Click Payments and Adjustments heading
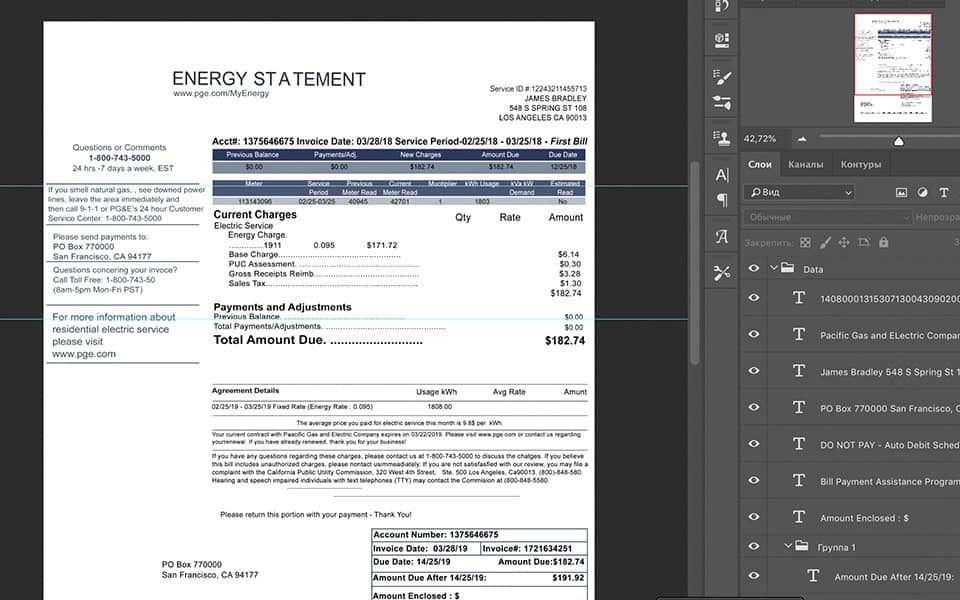 pos(282,307)
